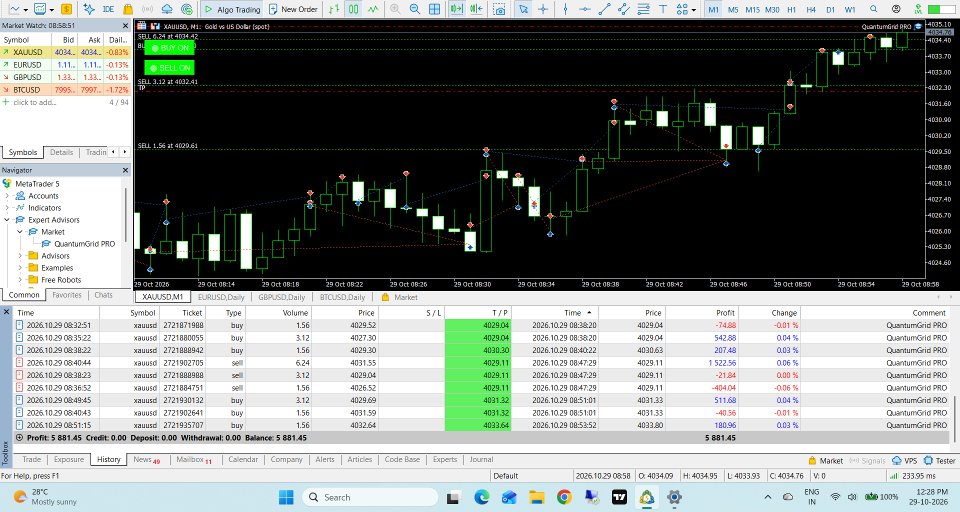
Task: Insert a Fibonacci retracement
Action: point(643,9)
